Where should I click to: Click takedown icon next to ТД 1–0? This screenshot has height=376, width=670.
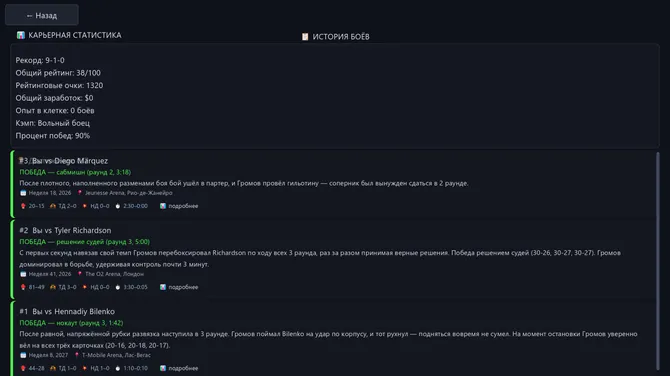53,368
